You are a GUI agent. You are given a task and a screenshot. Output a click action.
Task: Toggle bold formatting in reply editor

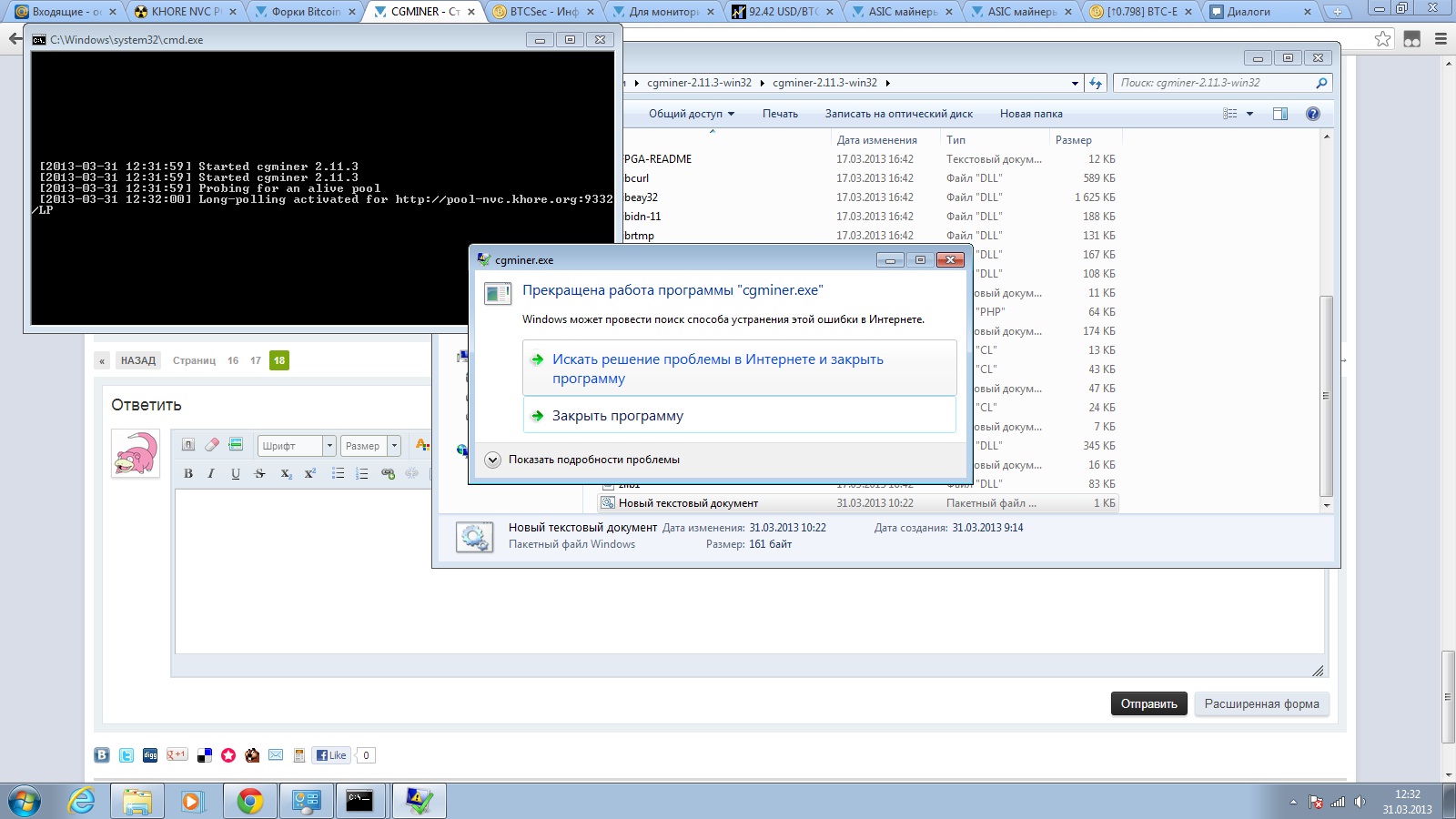pyautogui.click(x=188, y=473)
